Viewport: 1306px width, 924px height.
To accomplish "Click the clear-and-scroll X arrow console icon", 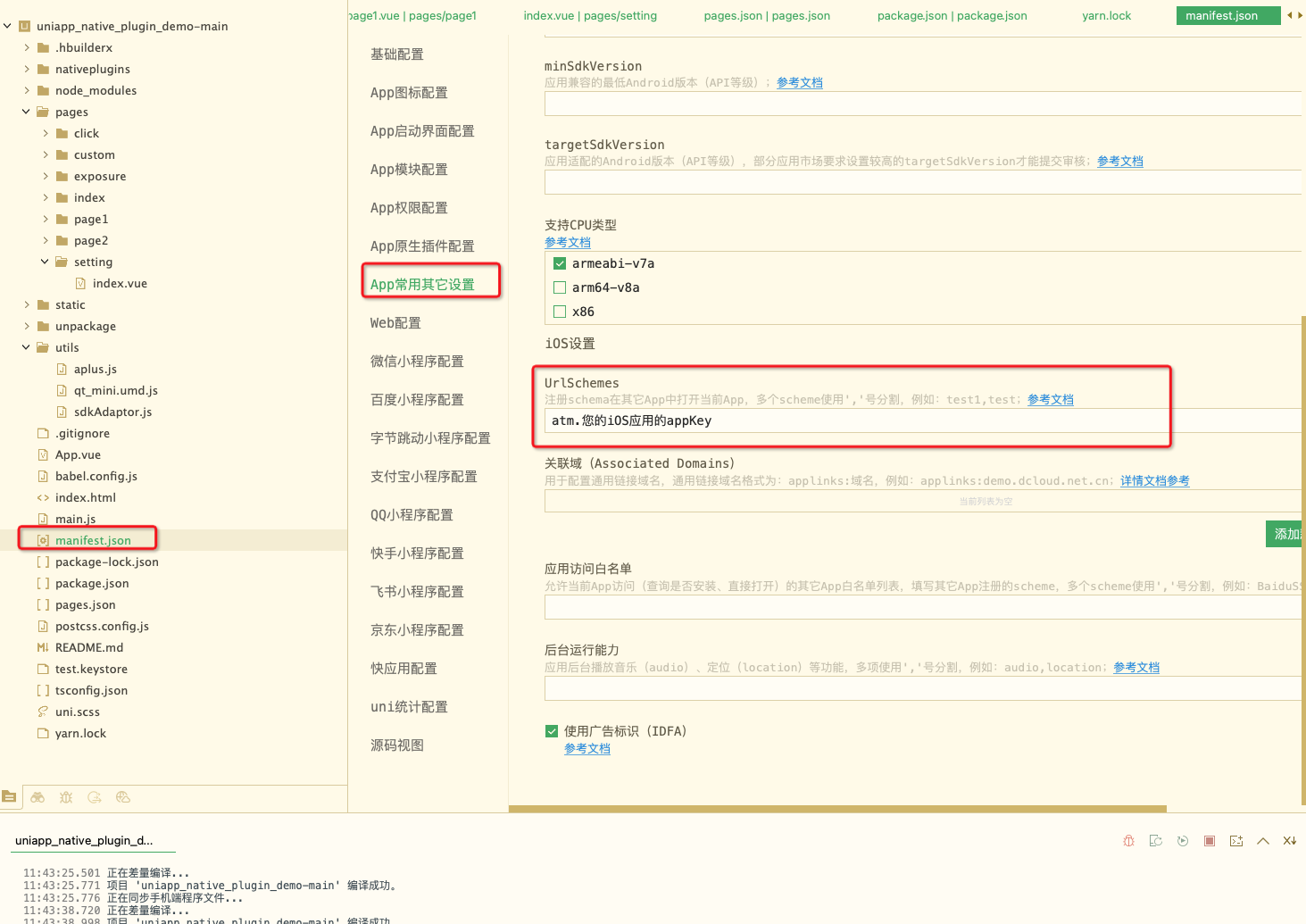I will pos(1290,841).
